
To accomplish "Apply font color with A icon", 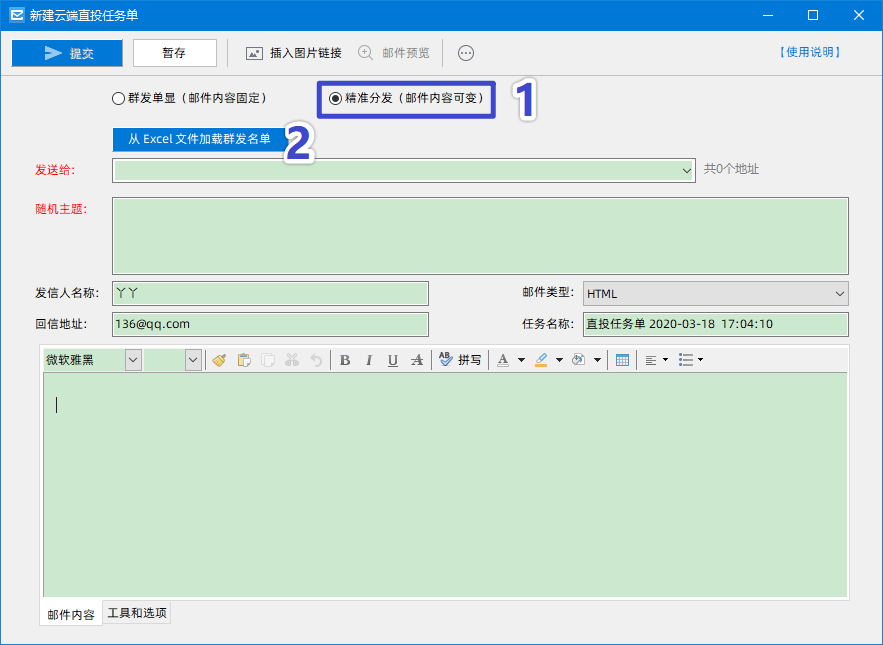I will click(503, 360).
